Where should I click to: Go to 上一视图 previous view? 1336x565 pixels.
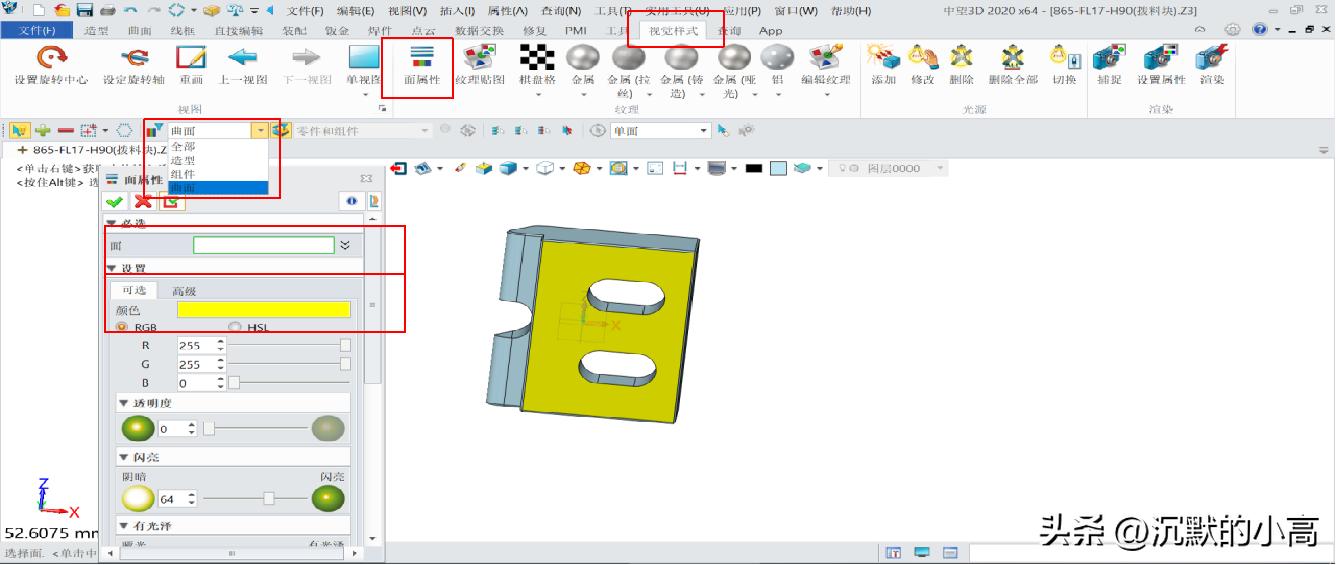click(243, 66)
